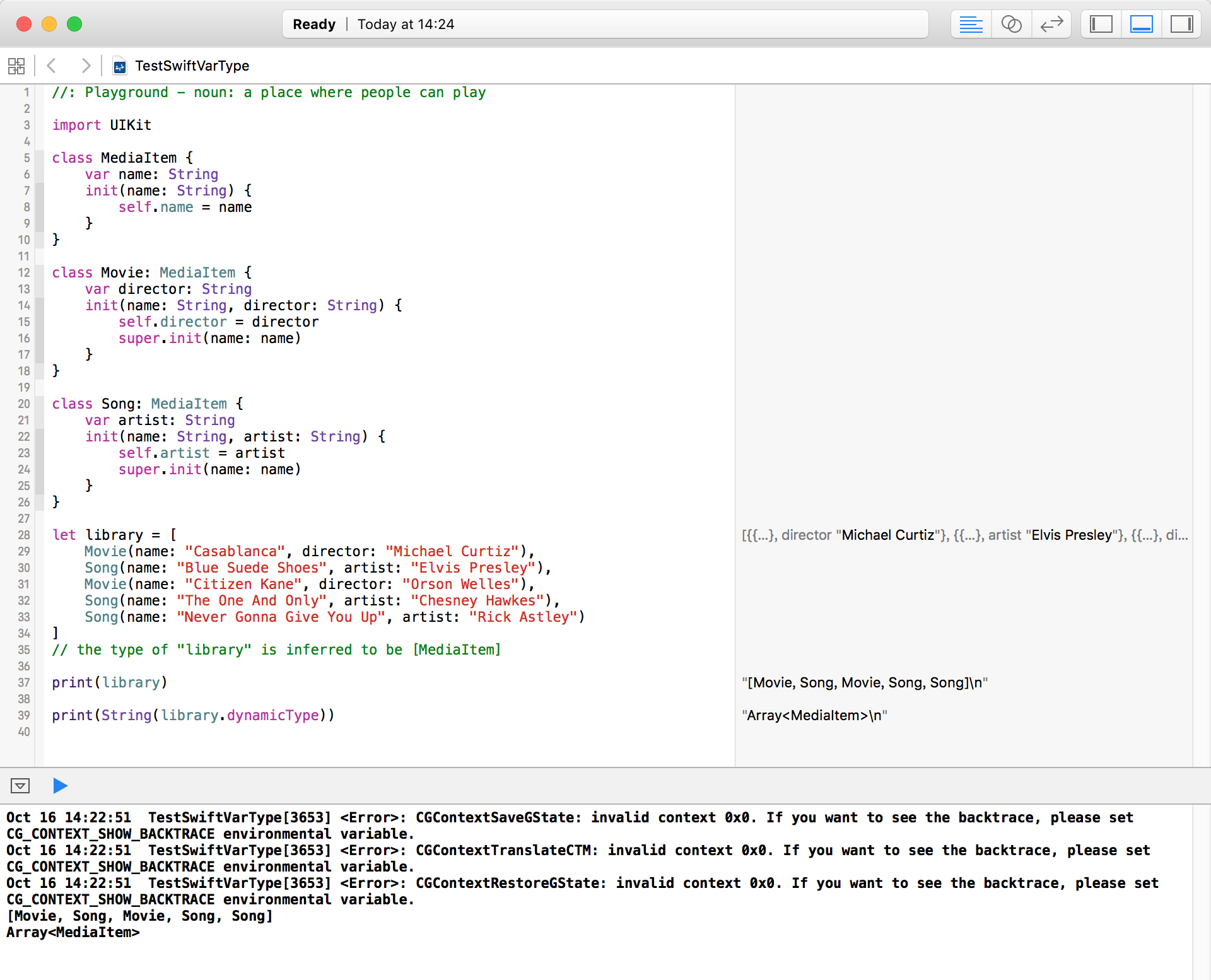Click the CGContextSaveGState error in console
Image resolution: width=1211 pixels, height=980 pixels.
pyautogui.click(x=570, y=825)
